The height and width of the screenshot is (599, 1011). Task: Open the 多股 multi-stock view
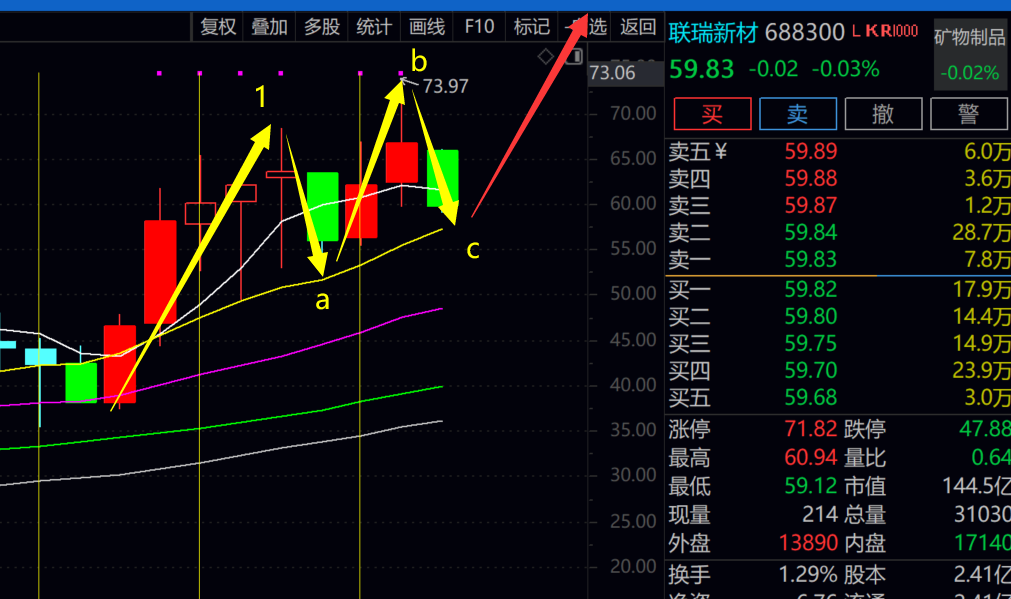coord(322,27)
